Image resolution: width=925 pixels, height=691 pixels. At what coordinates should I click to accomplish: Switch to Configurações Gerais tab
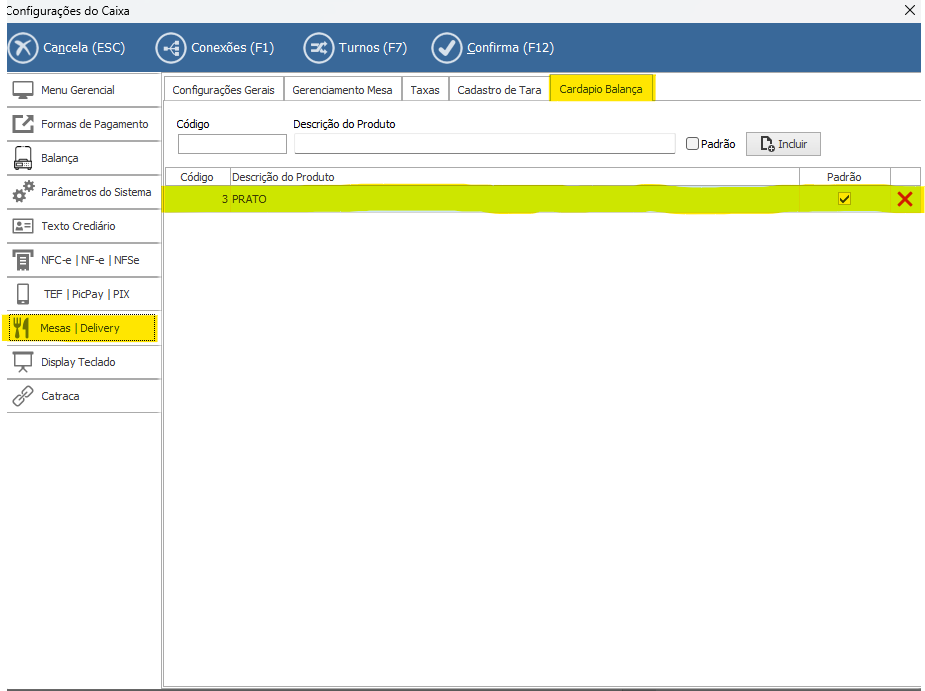click(223, 90)
